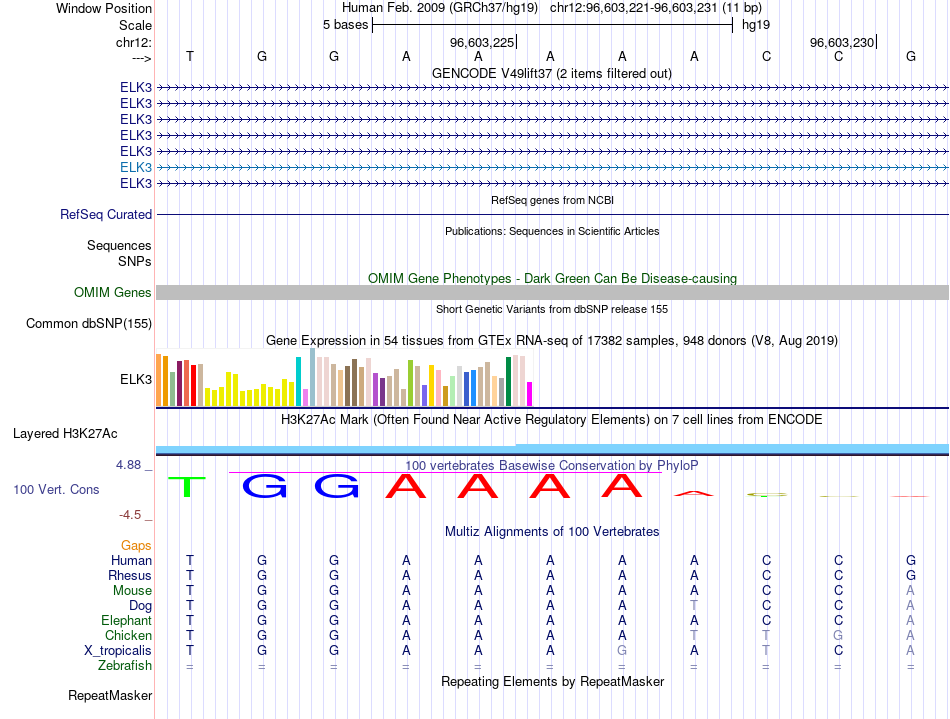
Task: Click the 'X_tropicalis' species label
Action: [x=118, y=651]
